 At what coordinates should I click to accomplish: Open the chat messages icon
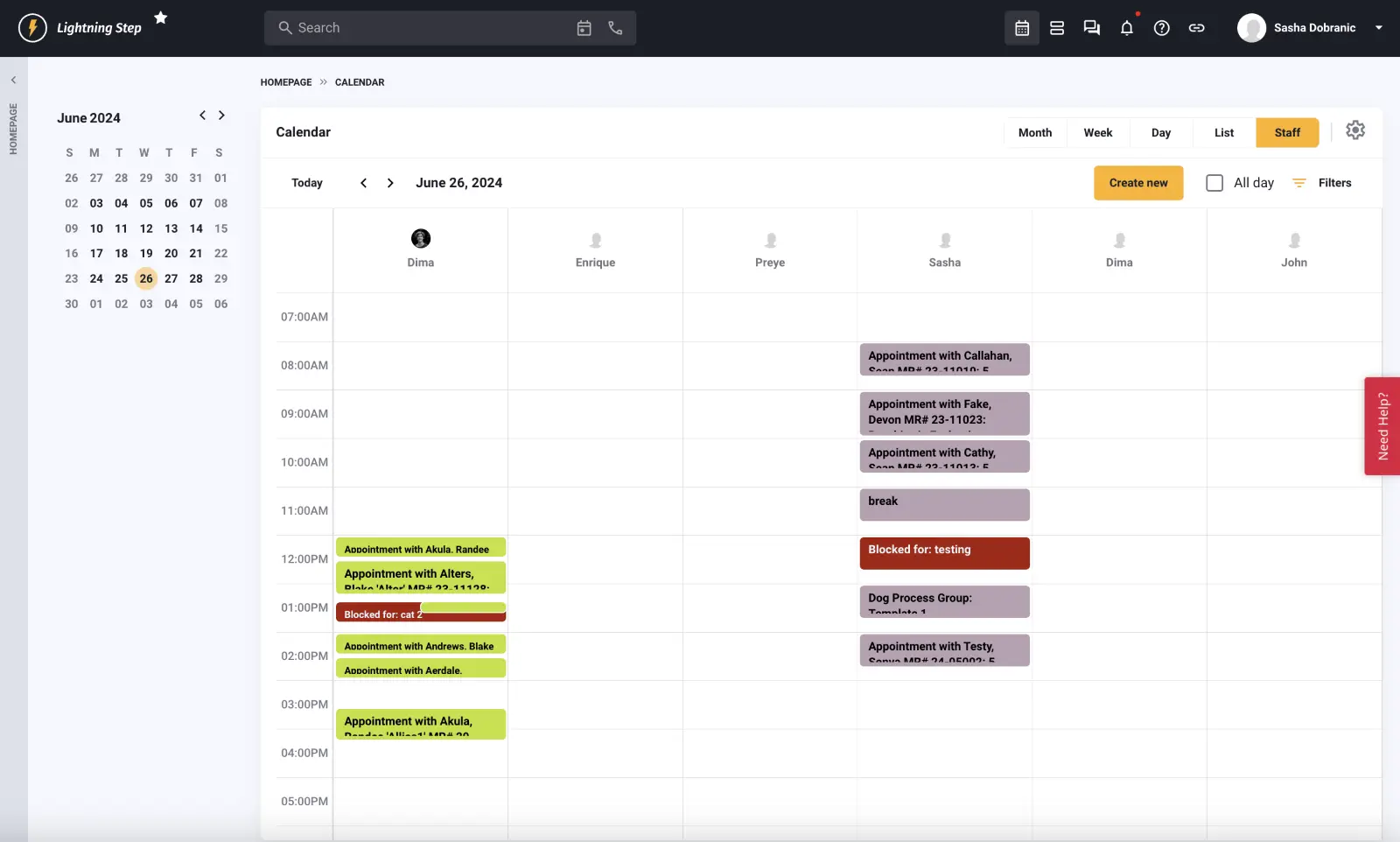coord(1091,27)
